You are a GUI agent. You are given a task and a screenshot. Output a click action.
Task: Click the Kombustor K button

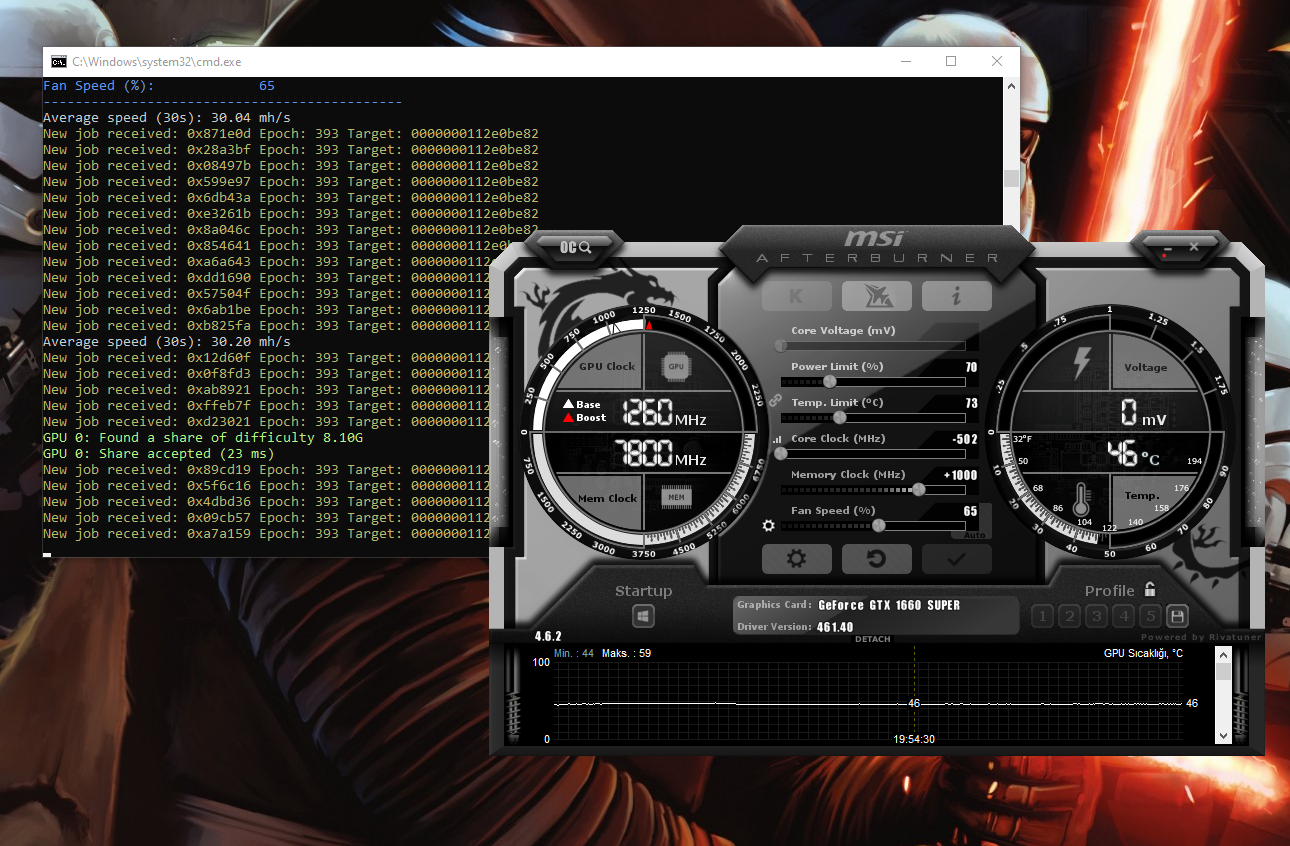pyautogui.click(x=796, y=296)
